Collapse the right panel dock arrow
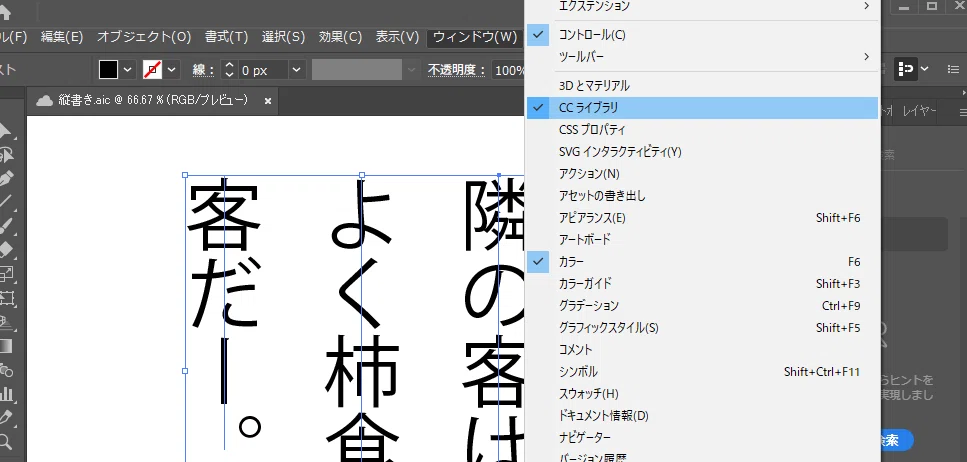The width and height of the screenshot is (967, 462). 963,93
